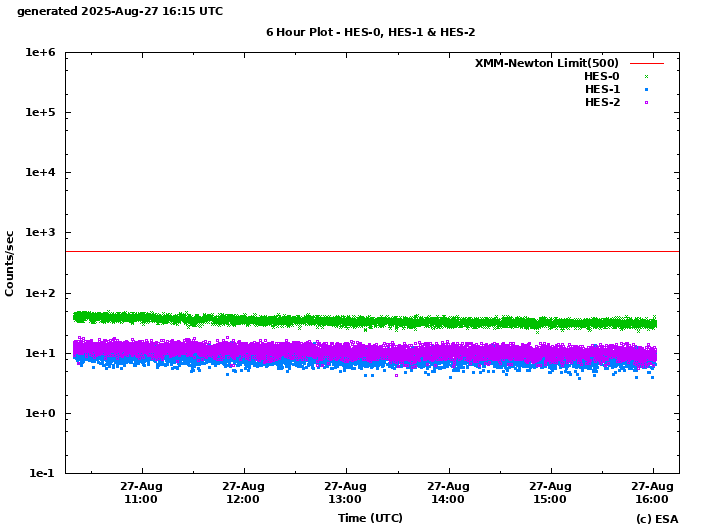This screenshot has height=528, width=704.
Task: Click the 'Time (UTC)' x-axis label
Action: (x=370, y=518)
